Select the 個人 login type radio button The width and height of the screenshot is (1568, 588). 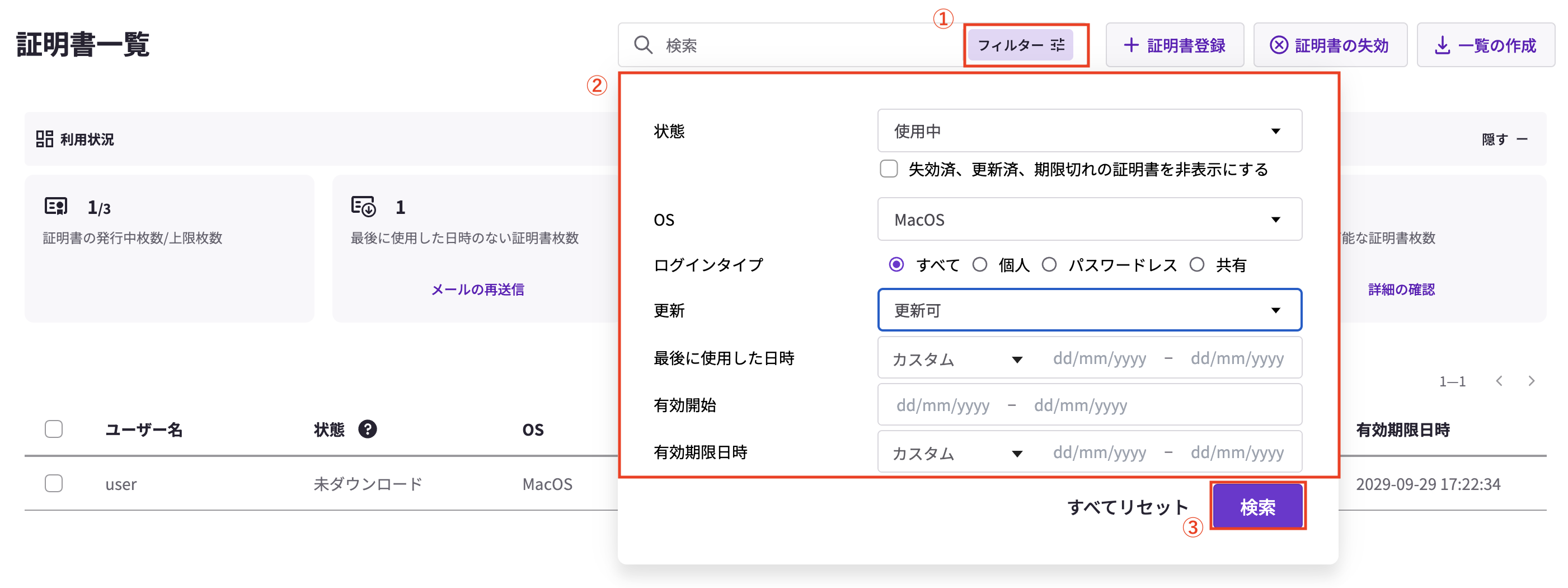click(980, 264)
